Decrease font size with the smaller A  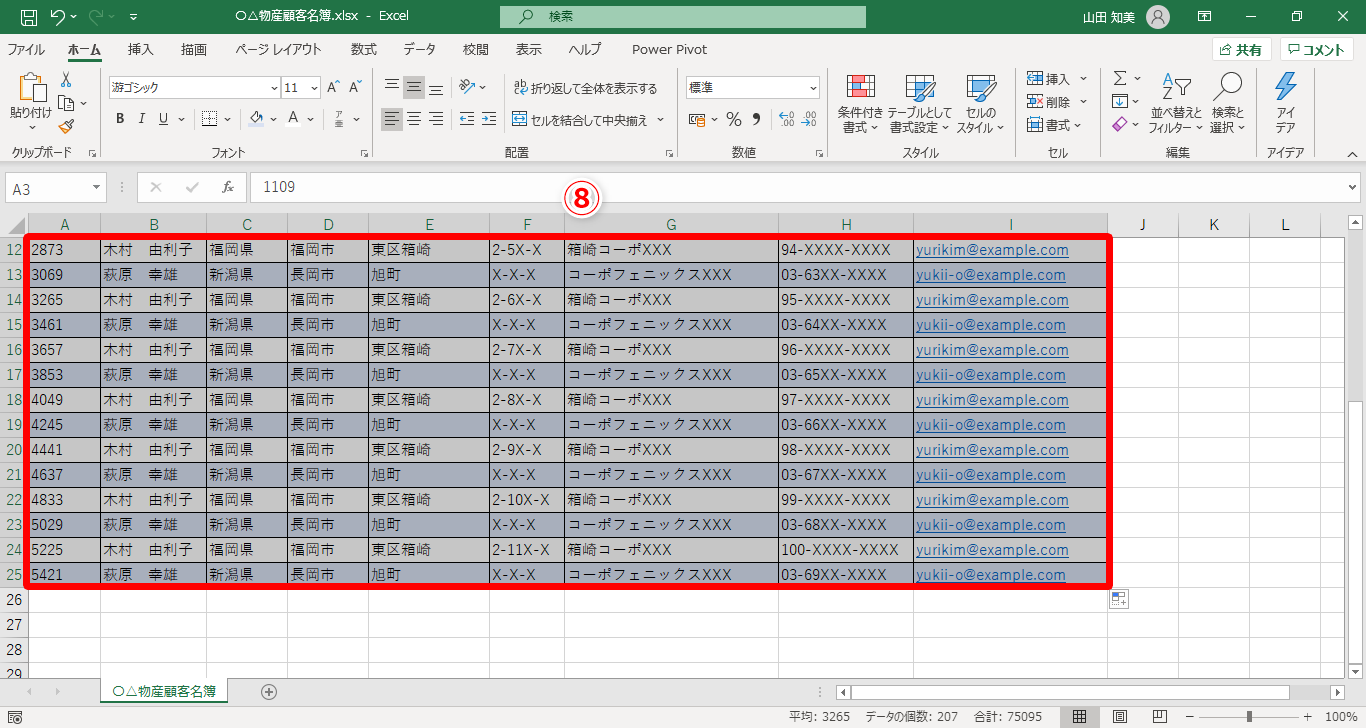[357, 87]
